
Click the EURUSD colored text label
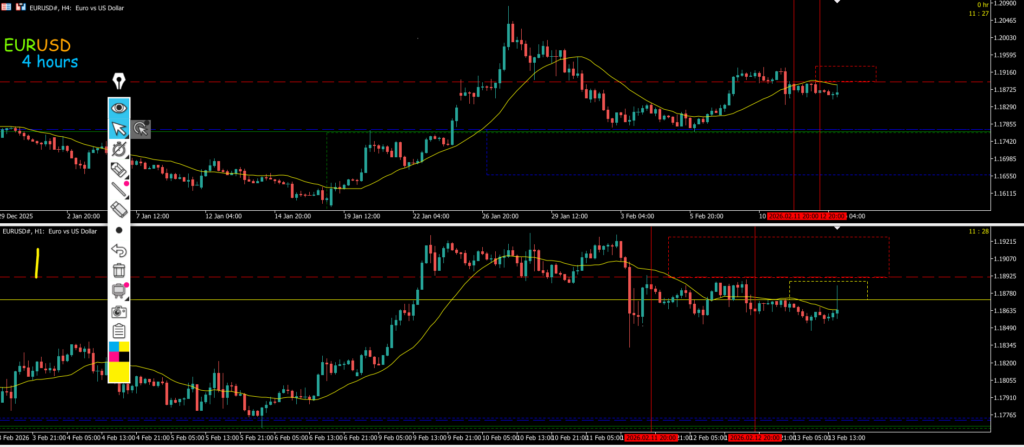(x=37, y=46)
